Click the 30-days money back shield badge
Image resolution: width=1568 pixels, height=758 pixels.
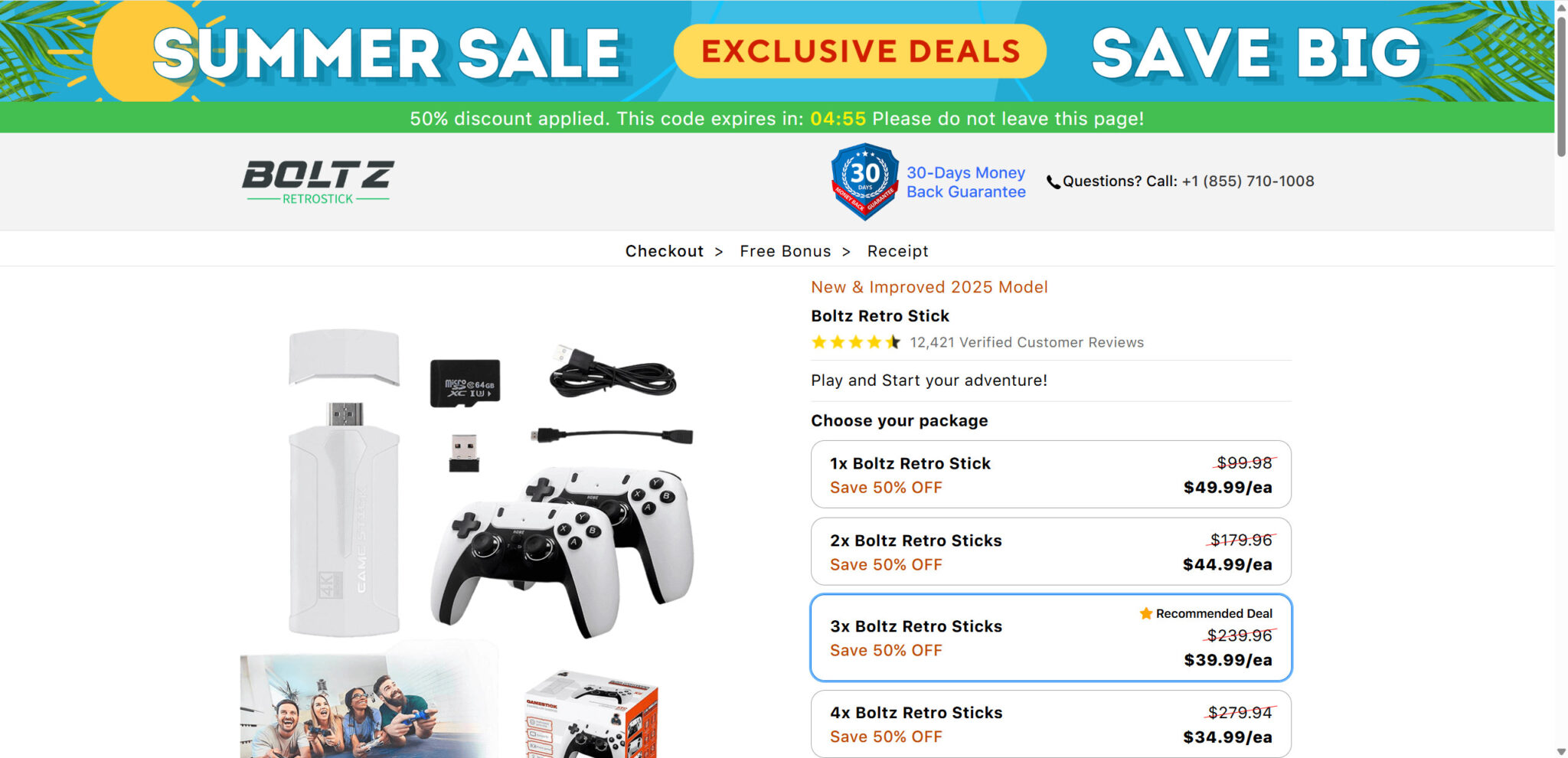coord(864,181)
